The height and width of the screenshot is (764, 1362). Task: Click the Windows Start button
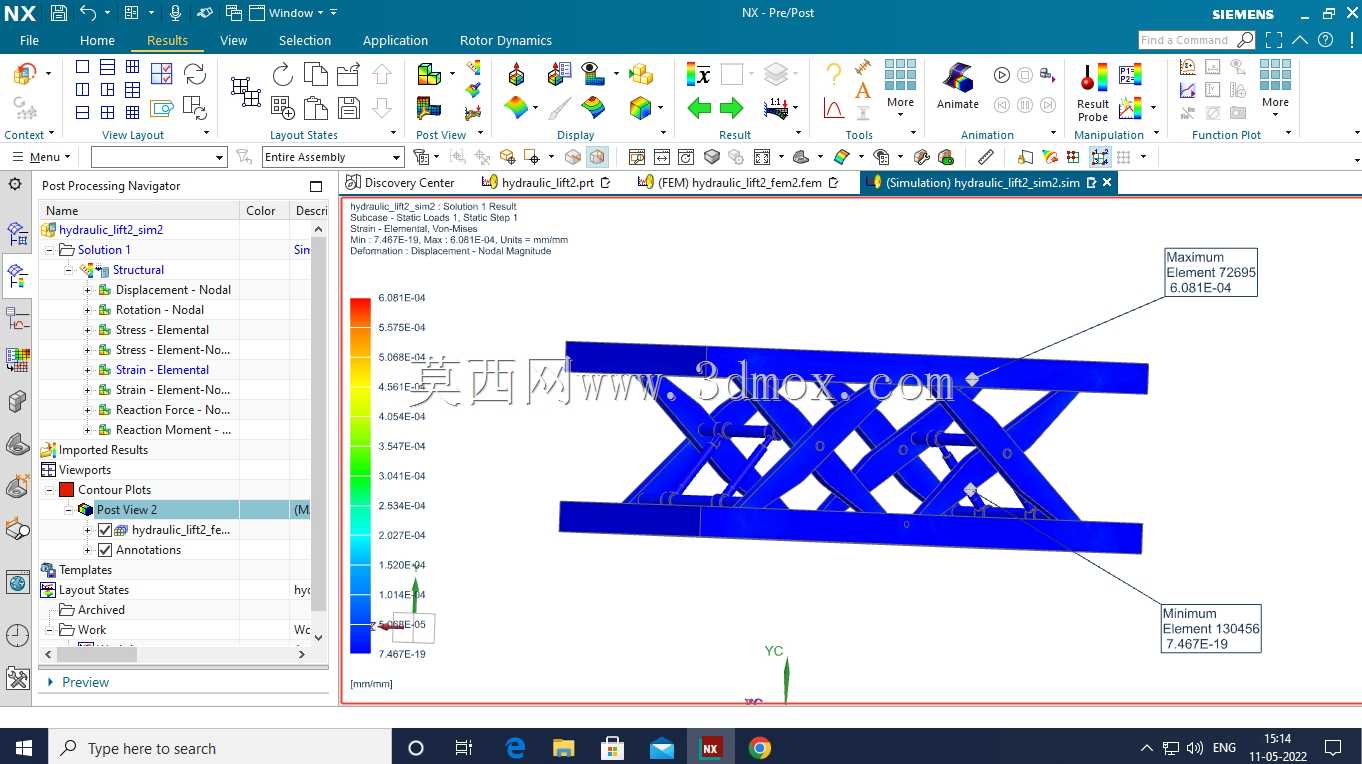(24, 748)
